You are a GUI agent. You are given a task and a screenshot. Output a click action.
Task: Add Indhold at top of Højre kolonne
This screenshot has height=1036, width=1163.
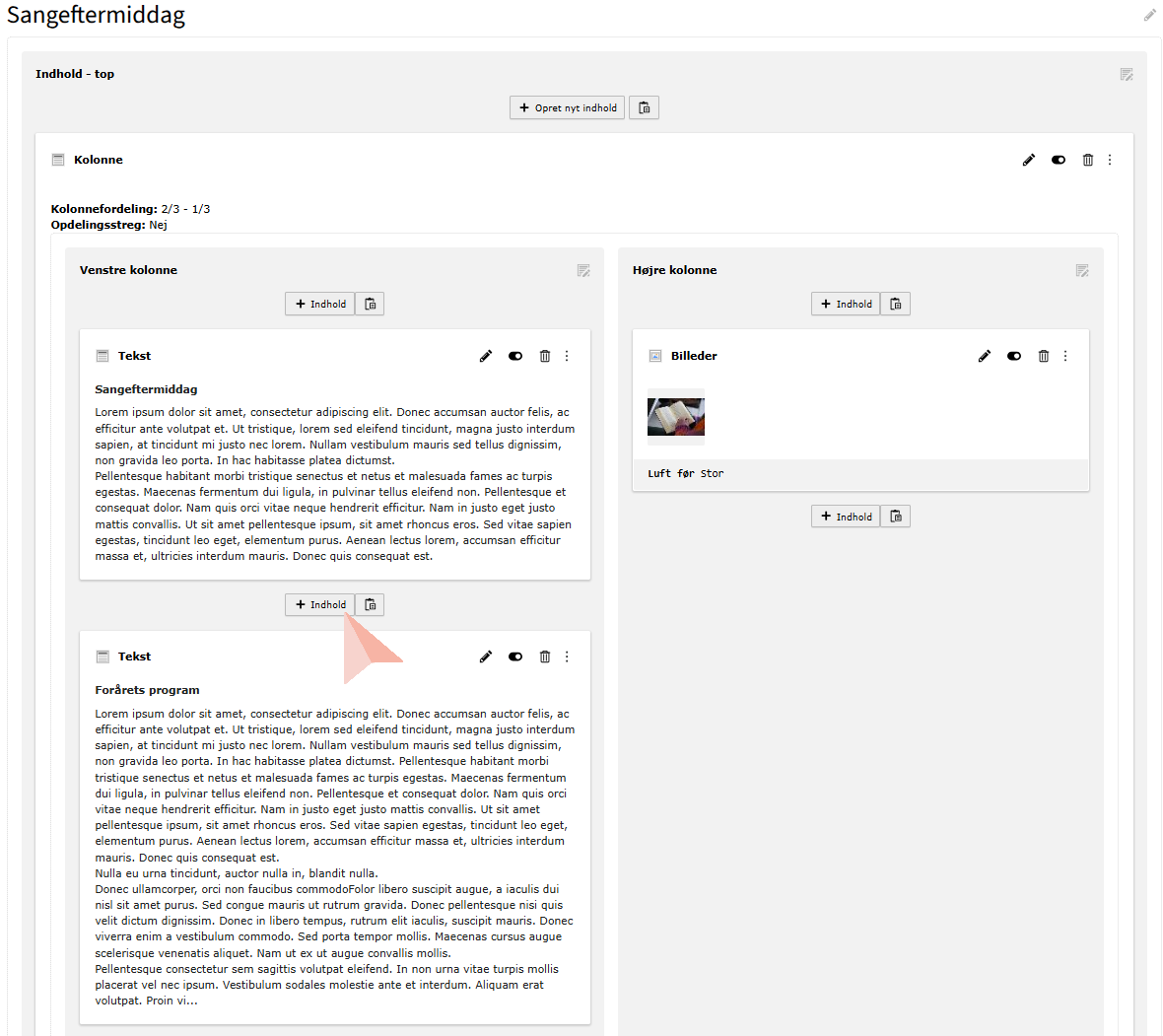pyautogui.click(x=846, y=304)
